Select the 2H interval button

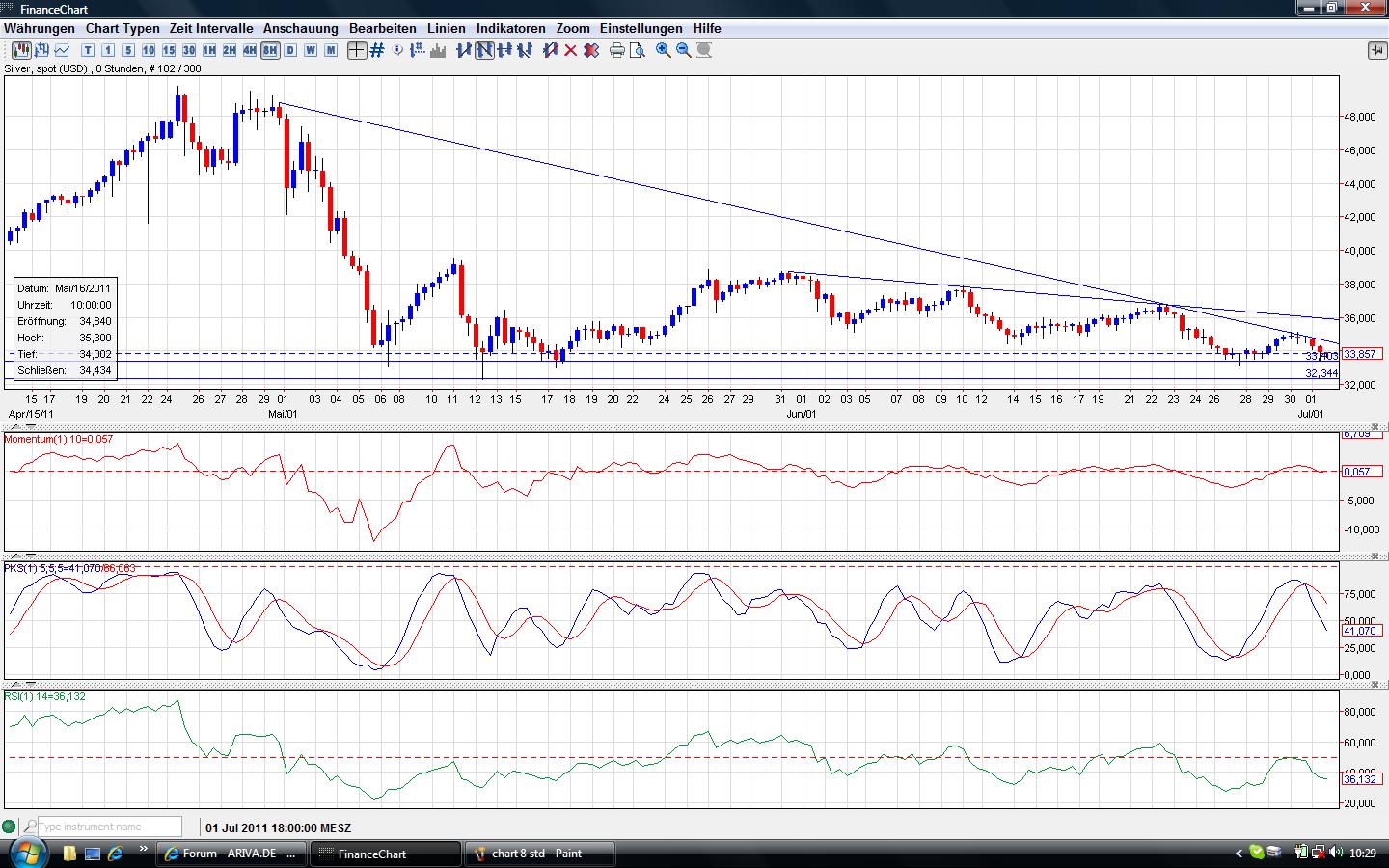click(x=230, y=50)
